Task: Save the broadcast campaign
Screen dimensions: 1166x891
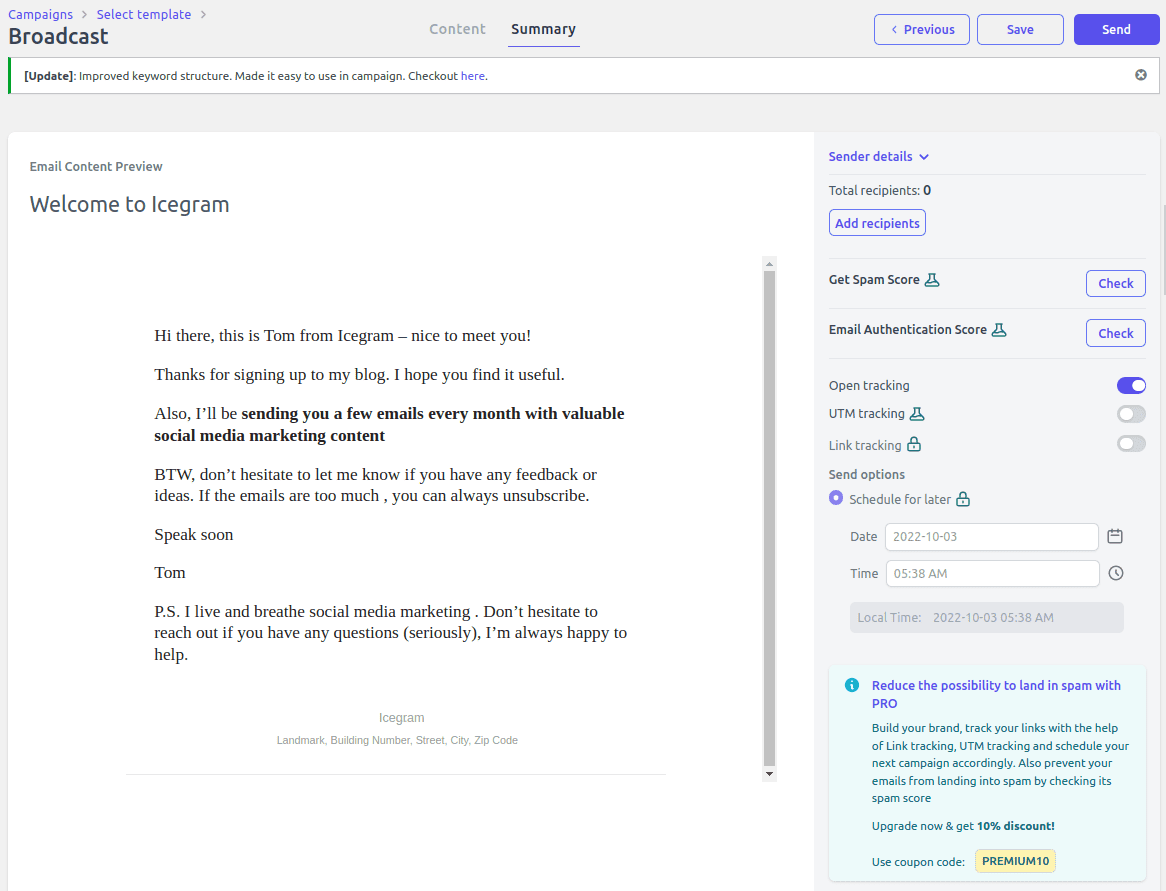Action: (1020, 30)
